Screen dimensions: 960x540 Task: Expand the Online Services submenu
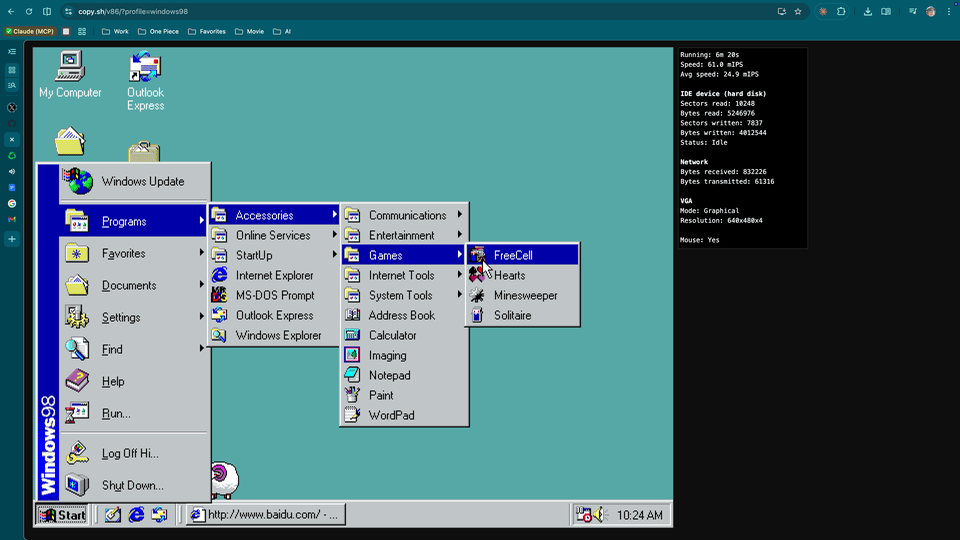[272, 235]
